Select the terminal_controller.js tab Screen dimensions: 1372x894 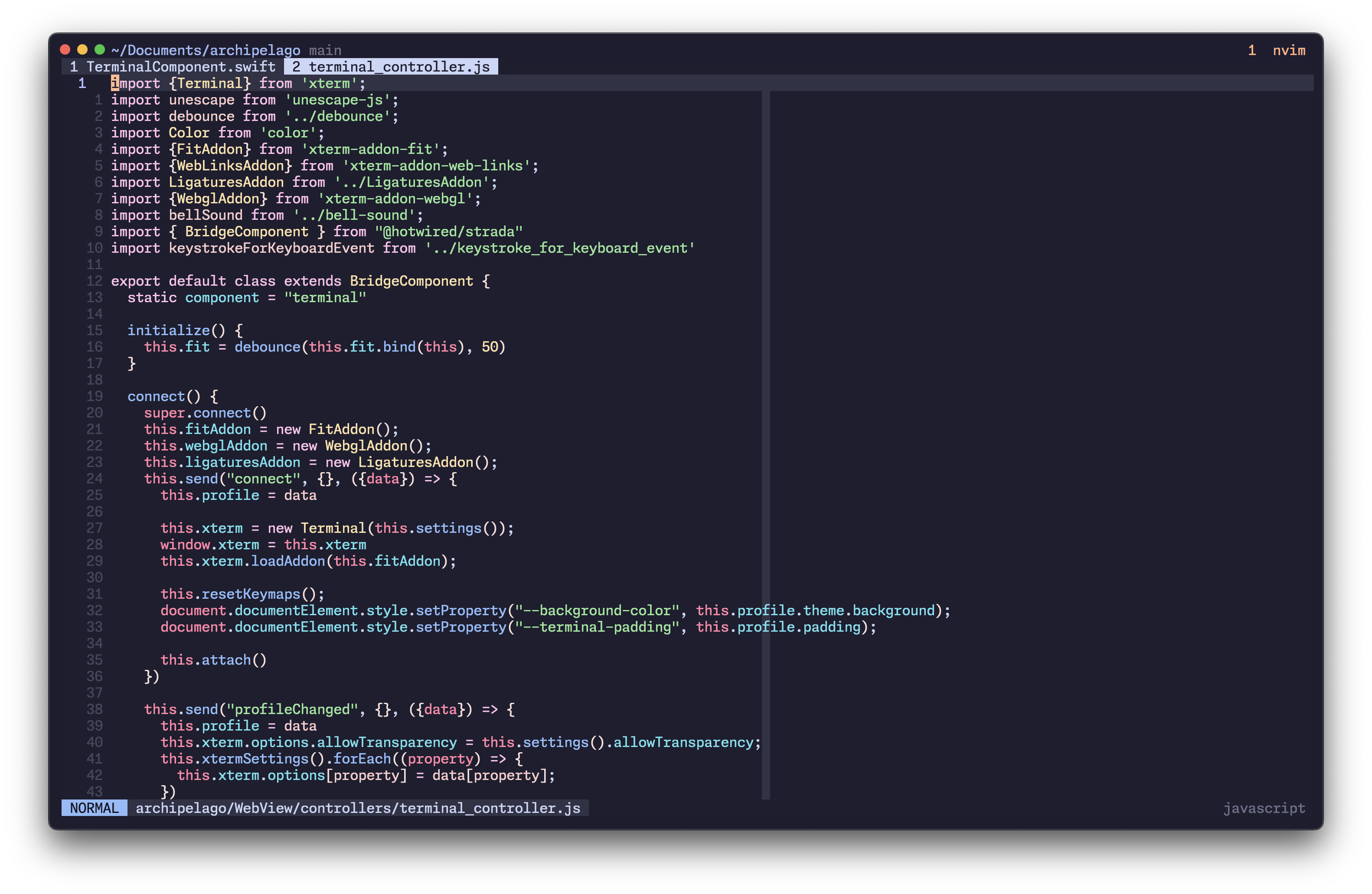pyautogui.click(x=391, y=67)
